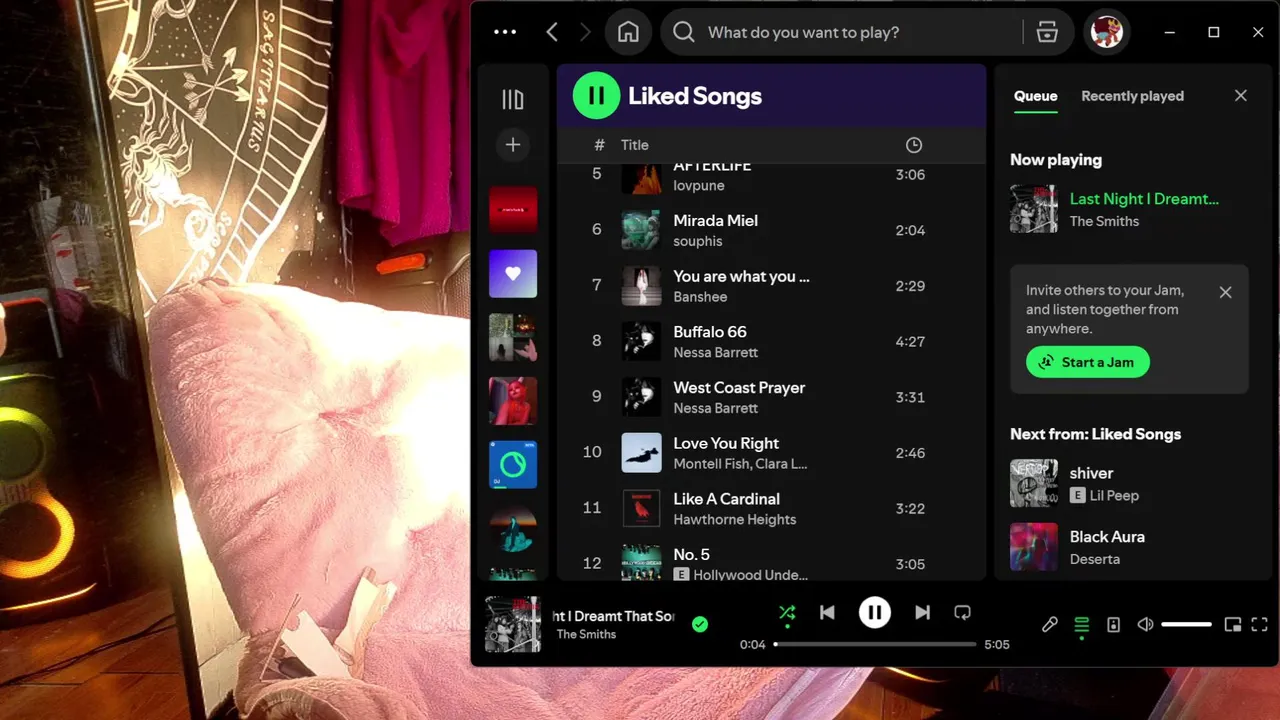Open connect to a device icon
Viewport: 1280px width, 720px height.
pyautogui.click(x=1113, y=624)
